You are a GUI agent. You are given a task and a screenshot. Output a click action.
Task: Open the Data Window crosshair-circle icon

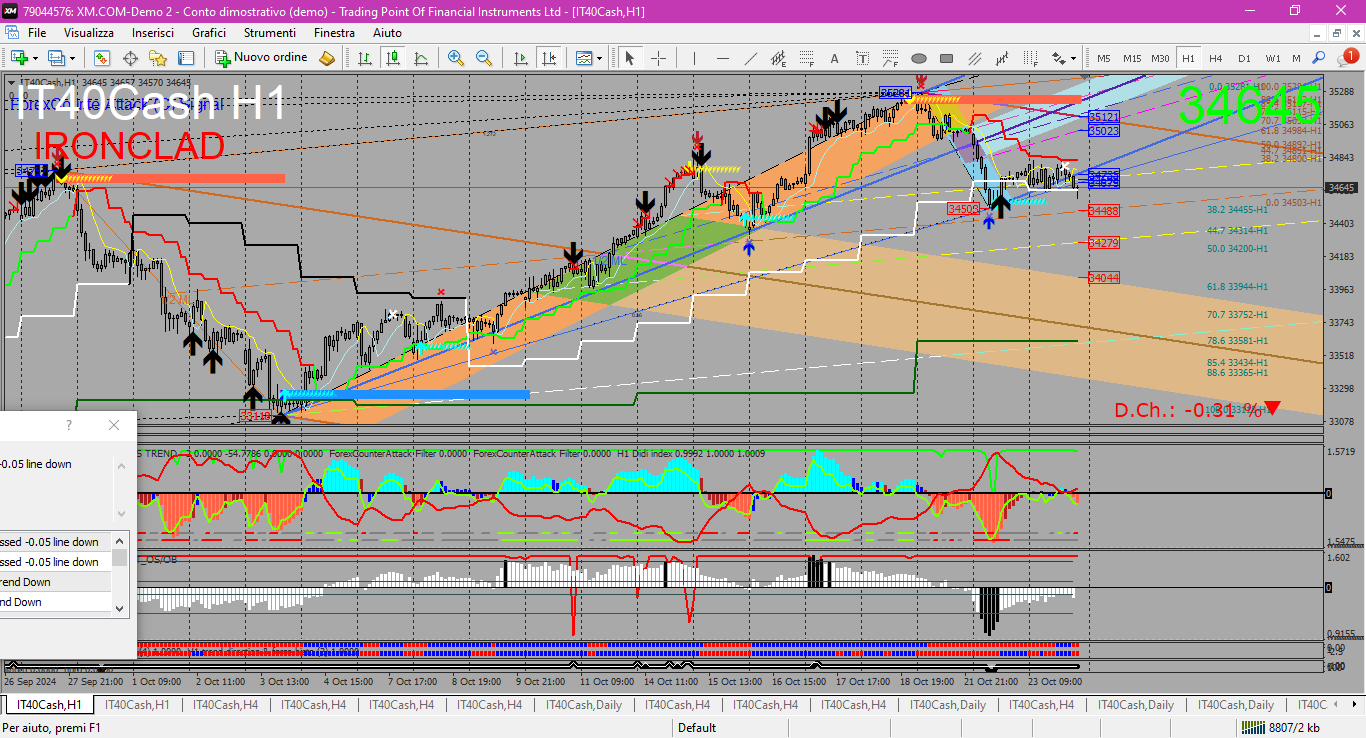(x=130, y=58)
